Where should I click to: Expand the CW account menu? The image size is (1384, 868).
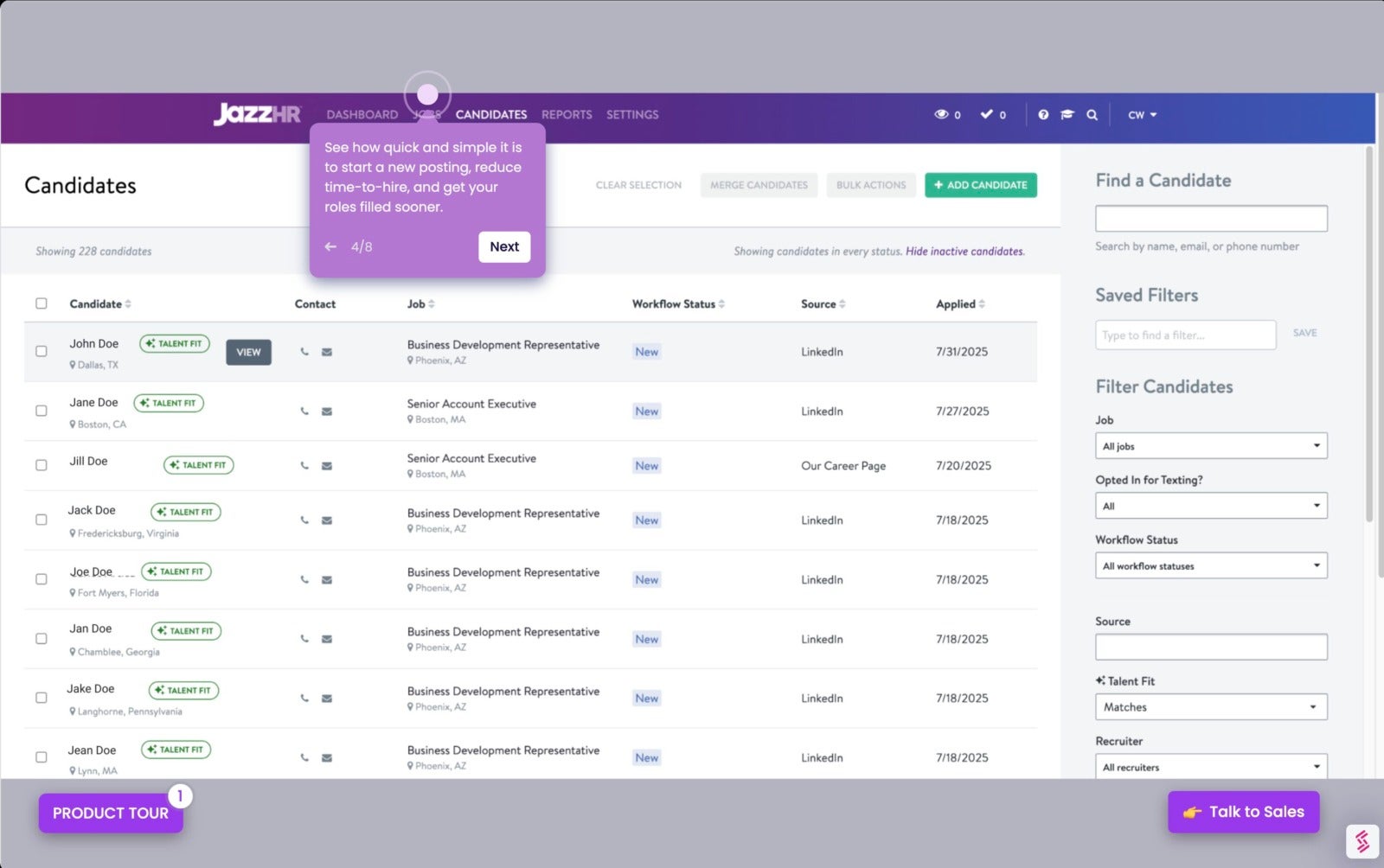1141,114
